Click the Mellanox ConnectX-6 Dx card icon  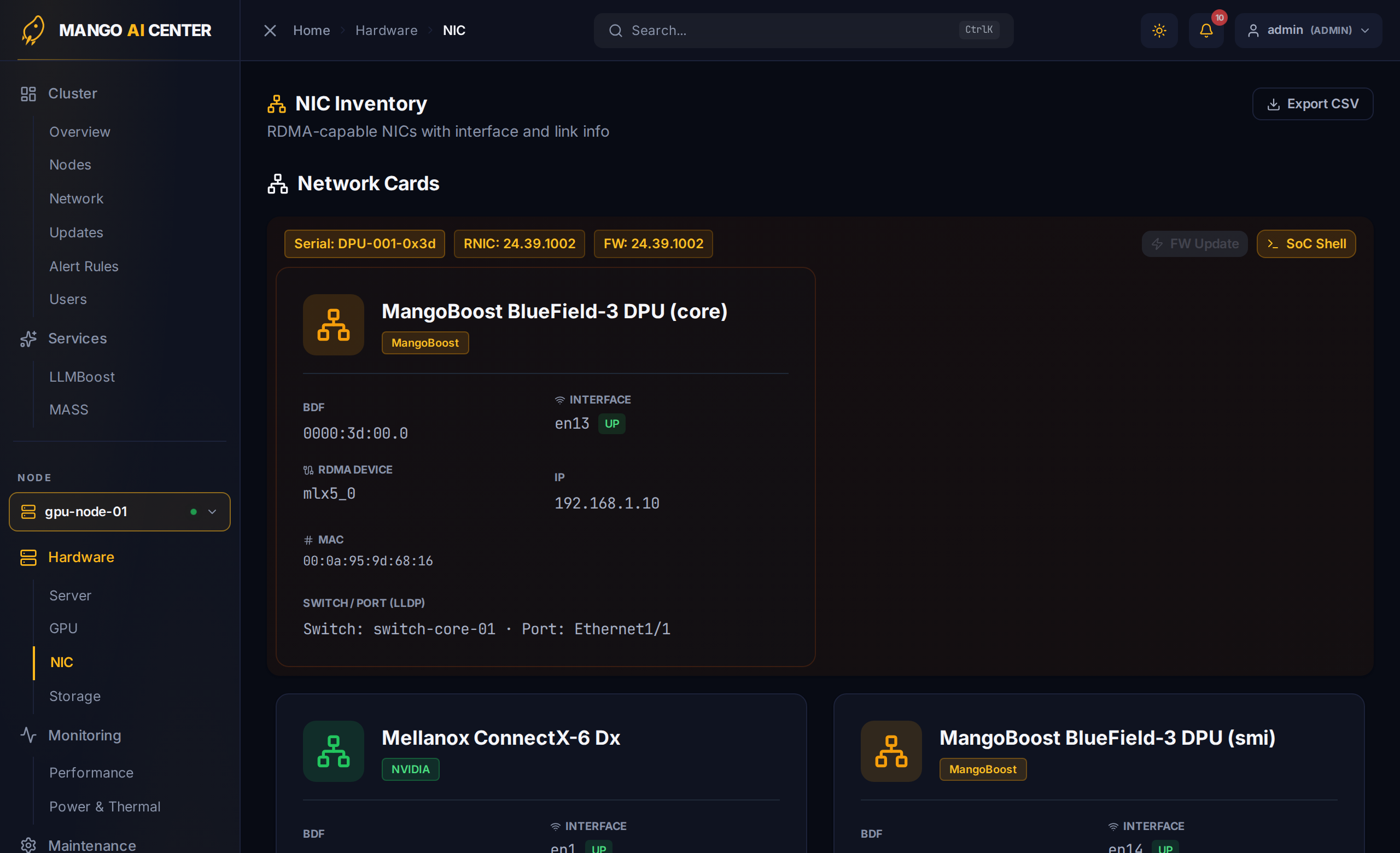pos(334,751)
